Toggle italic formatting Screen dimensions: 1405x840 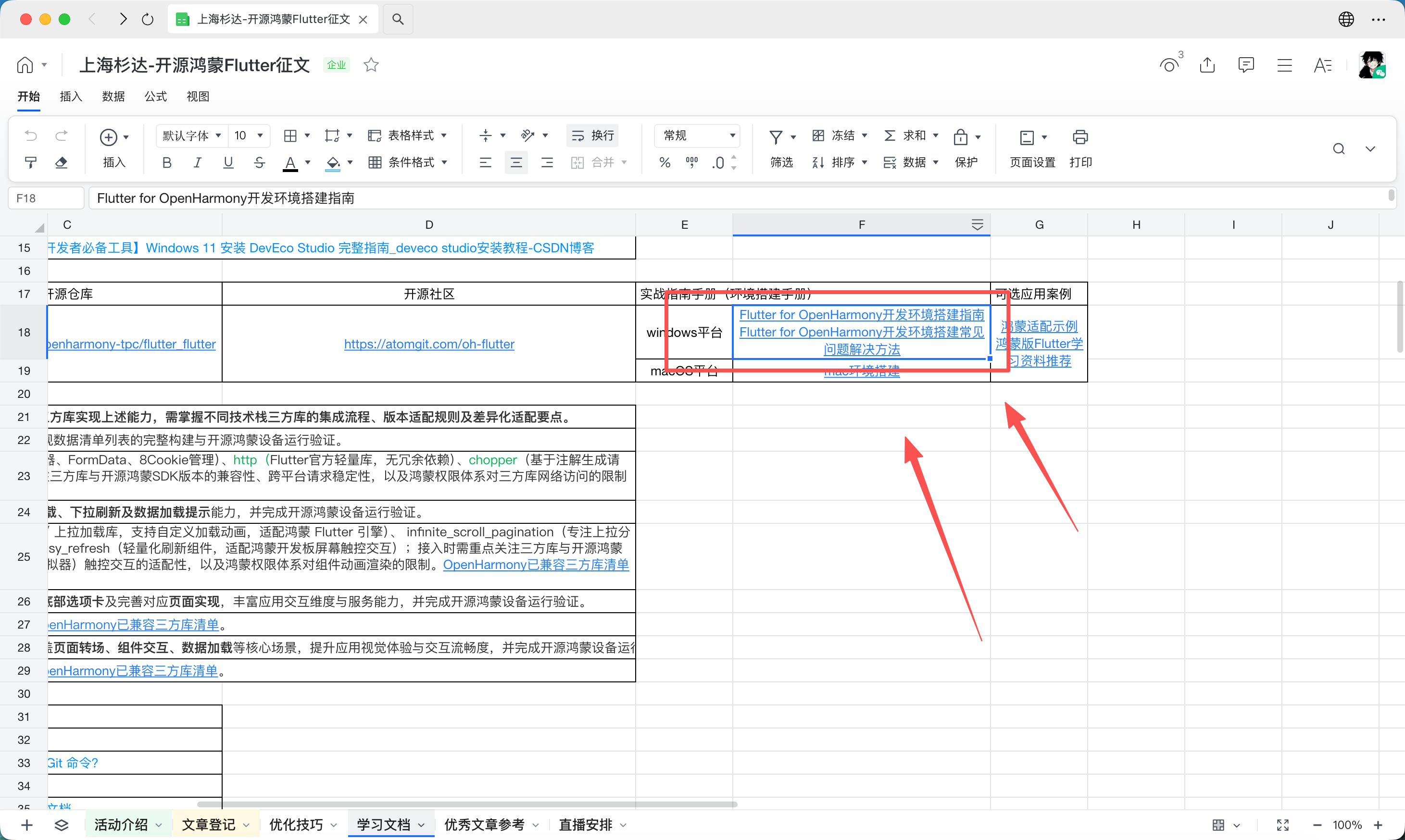click(197, 163)
